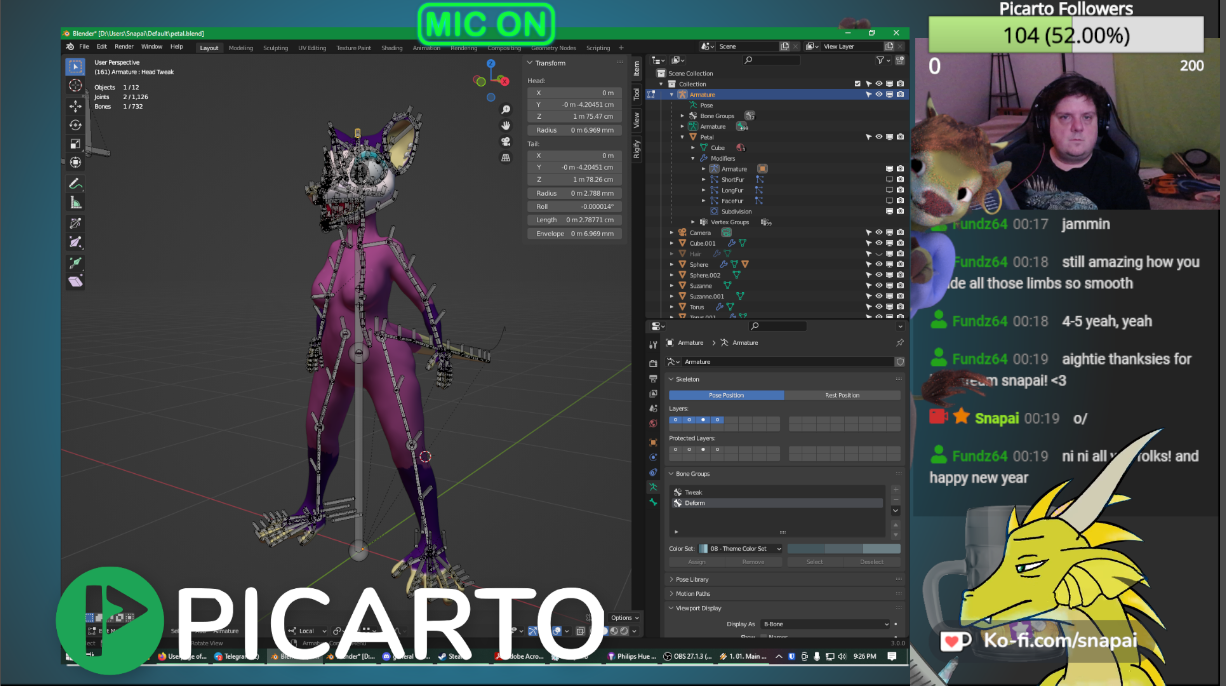The height and width of the screenshot is (686, 1226).
Task: Switch perspective/orthographic grid icon in viewport
Action: [506, 157]
